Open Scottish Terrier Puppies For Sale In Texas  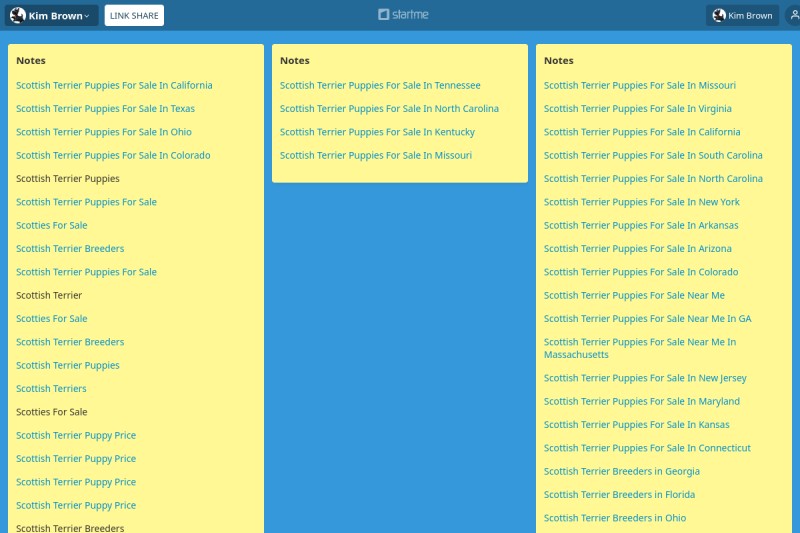(x=105, y=109)
